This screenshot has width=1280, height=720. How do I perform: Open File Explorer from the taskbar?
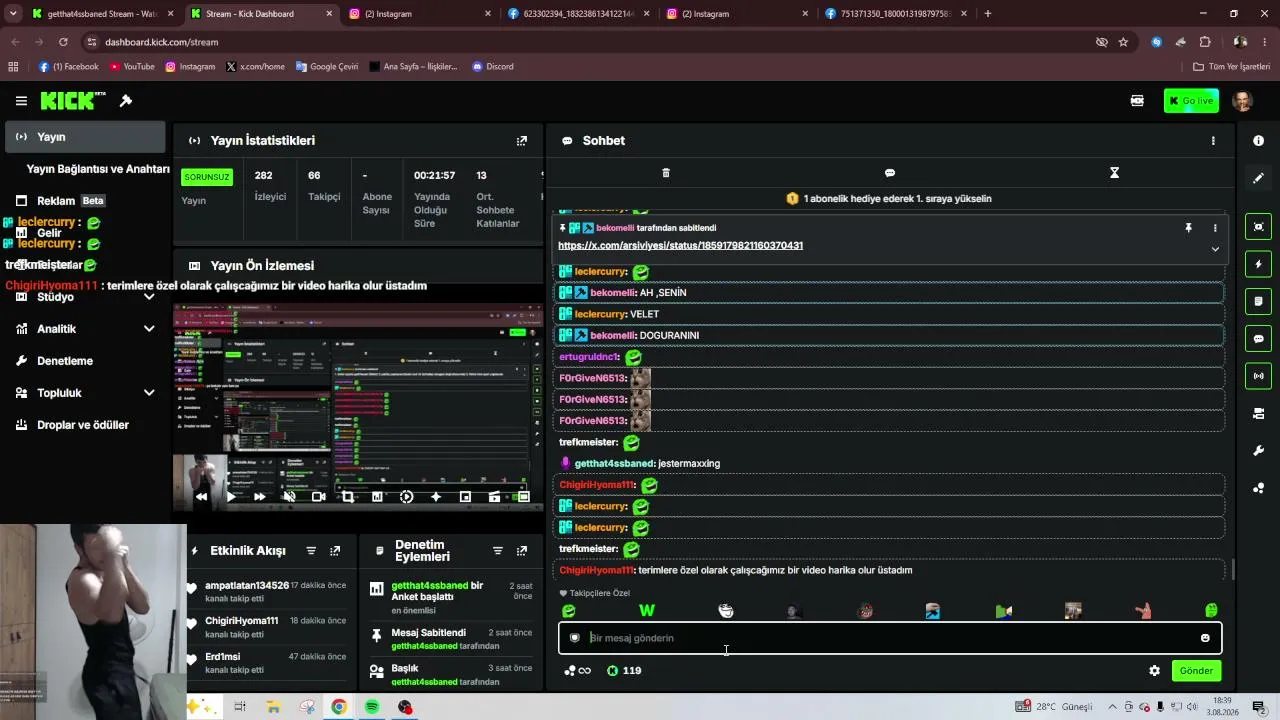(x=273, y=707)
